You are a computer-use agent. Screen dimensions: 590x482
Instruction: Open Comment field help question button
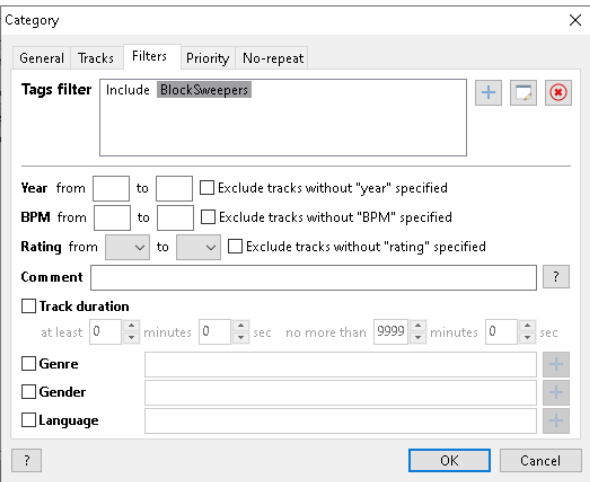pyautogui.click(x=556, y=277)
